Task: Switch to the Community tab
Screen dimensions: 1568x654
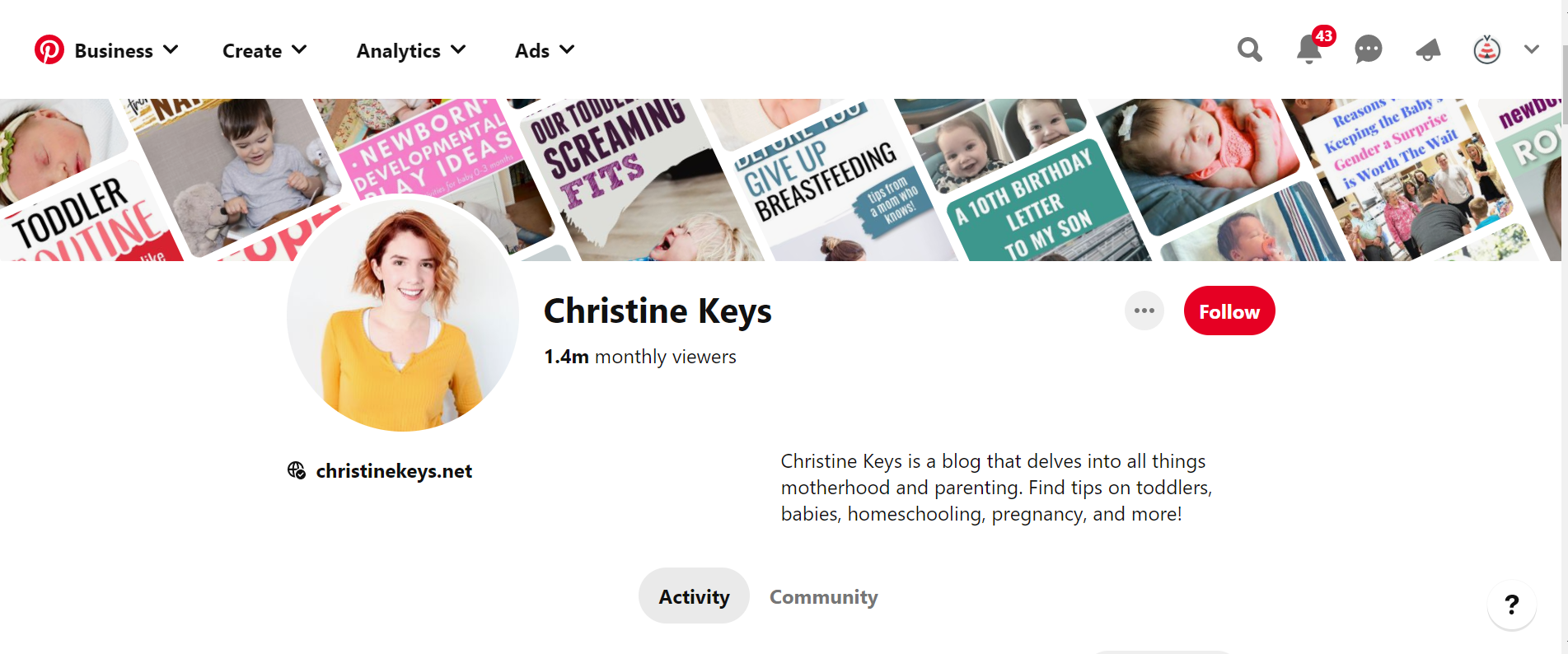Action: (x=823, y=596)
